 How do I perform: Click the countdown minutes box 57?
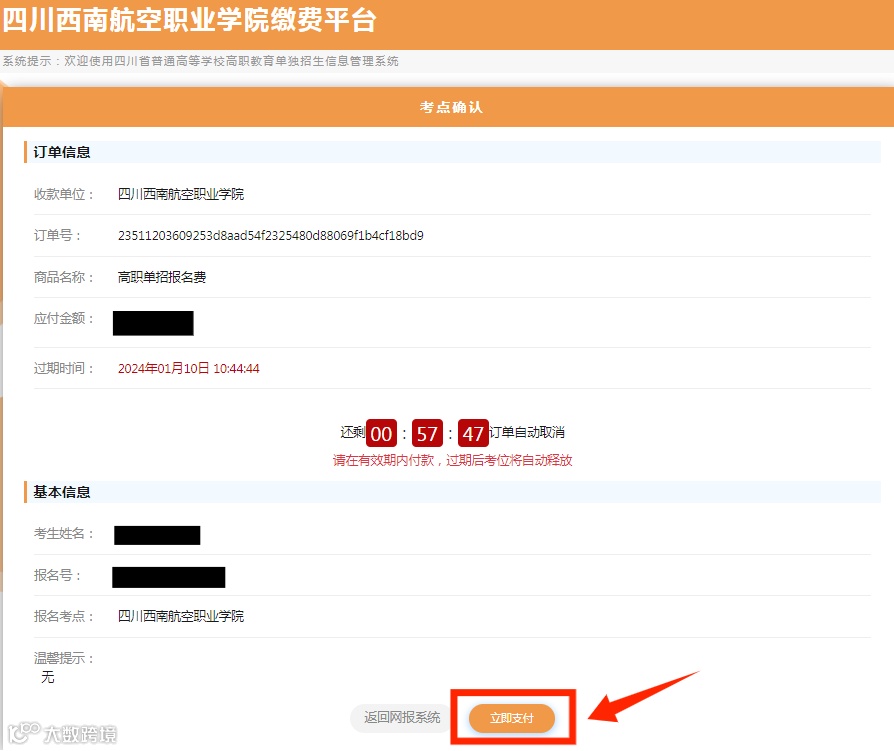pos(427,433)
